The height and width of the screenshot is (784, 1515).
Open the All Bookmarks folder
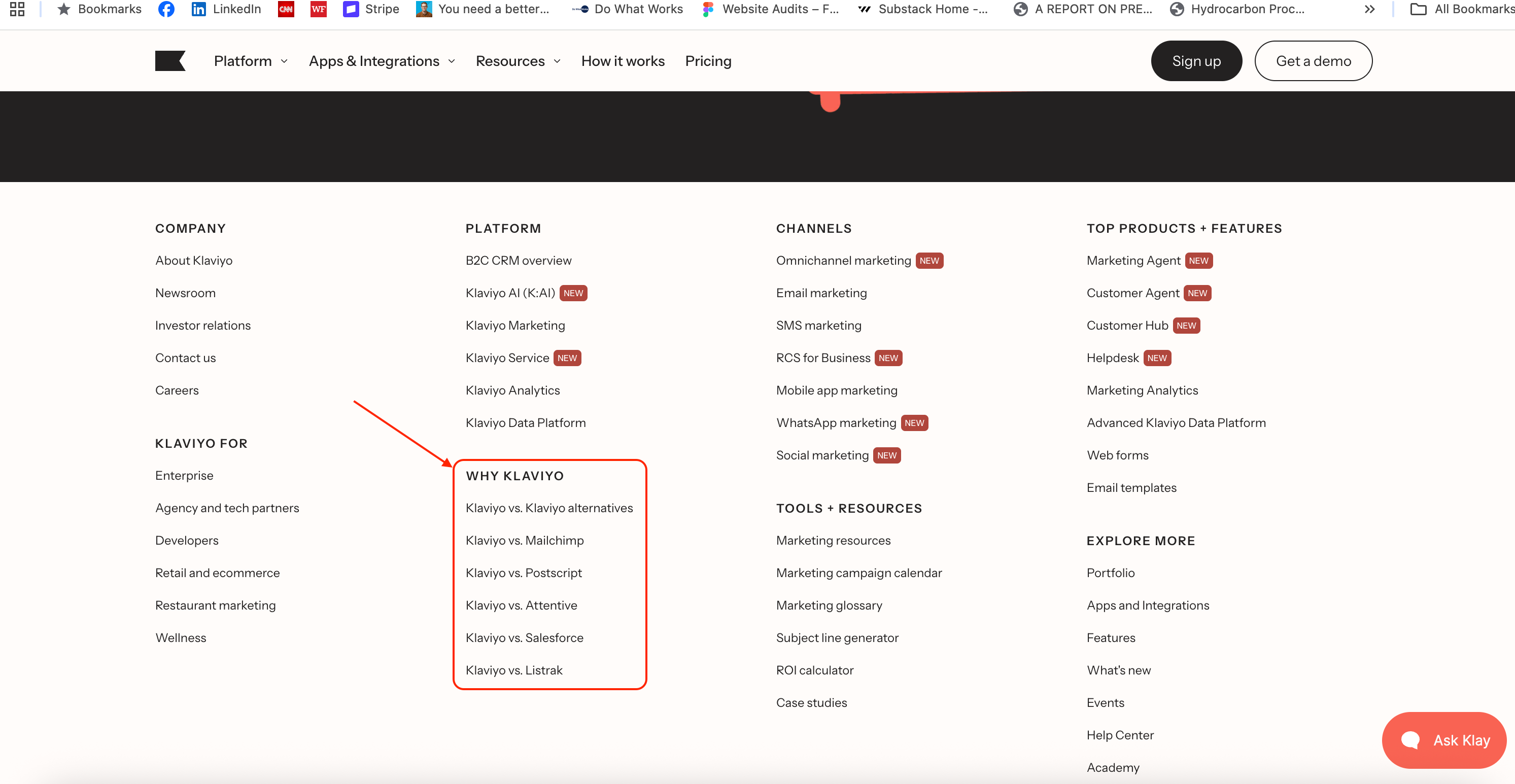[1463, 9]
